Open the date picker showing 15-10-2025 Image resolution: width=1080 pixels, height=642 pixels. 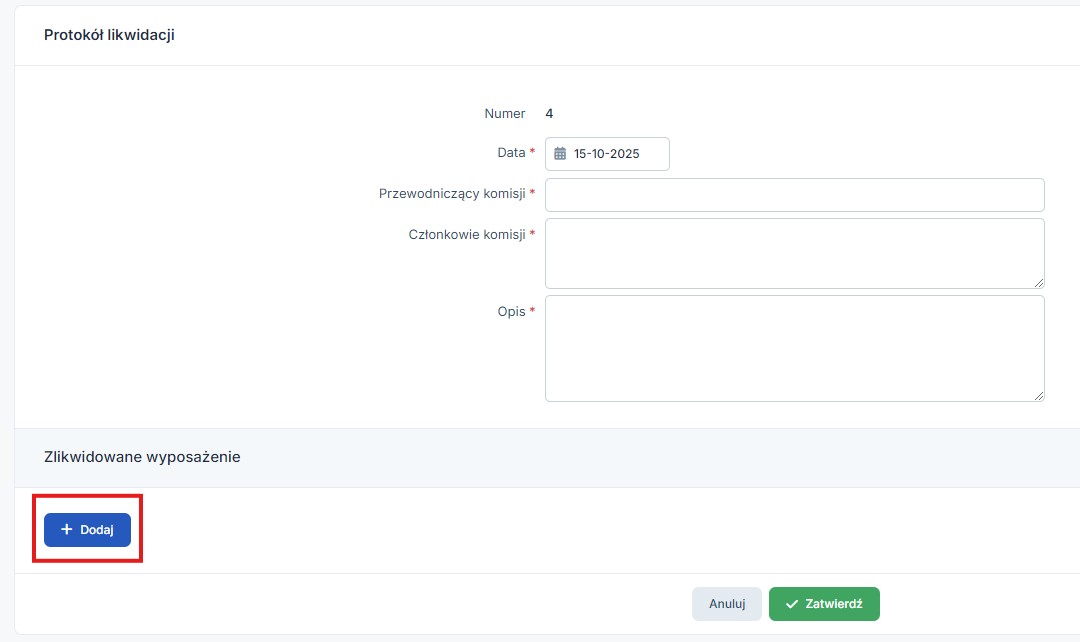click(607, 154)
